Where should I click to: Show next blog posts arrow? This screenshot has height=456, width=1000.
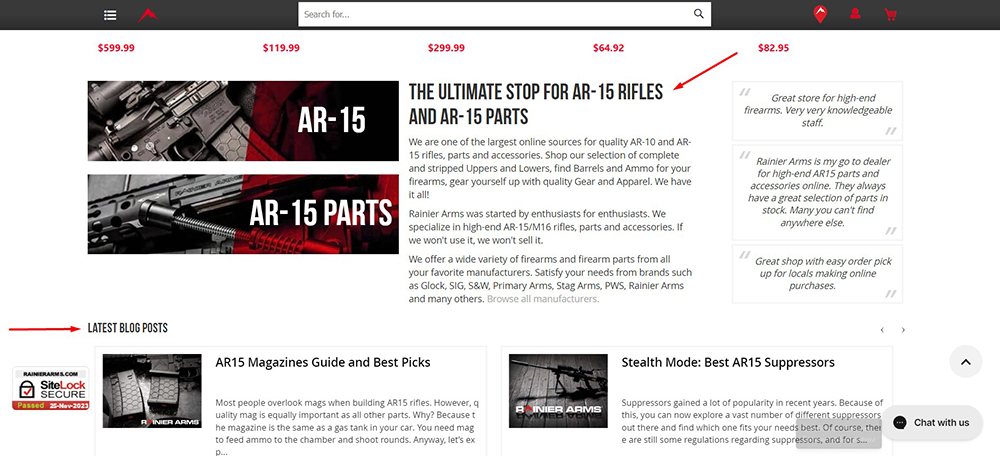tap(903, 330)
